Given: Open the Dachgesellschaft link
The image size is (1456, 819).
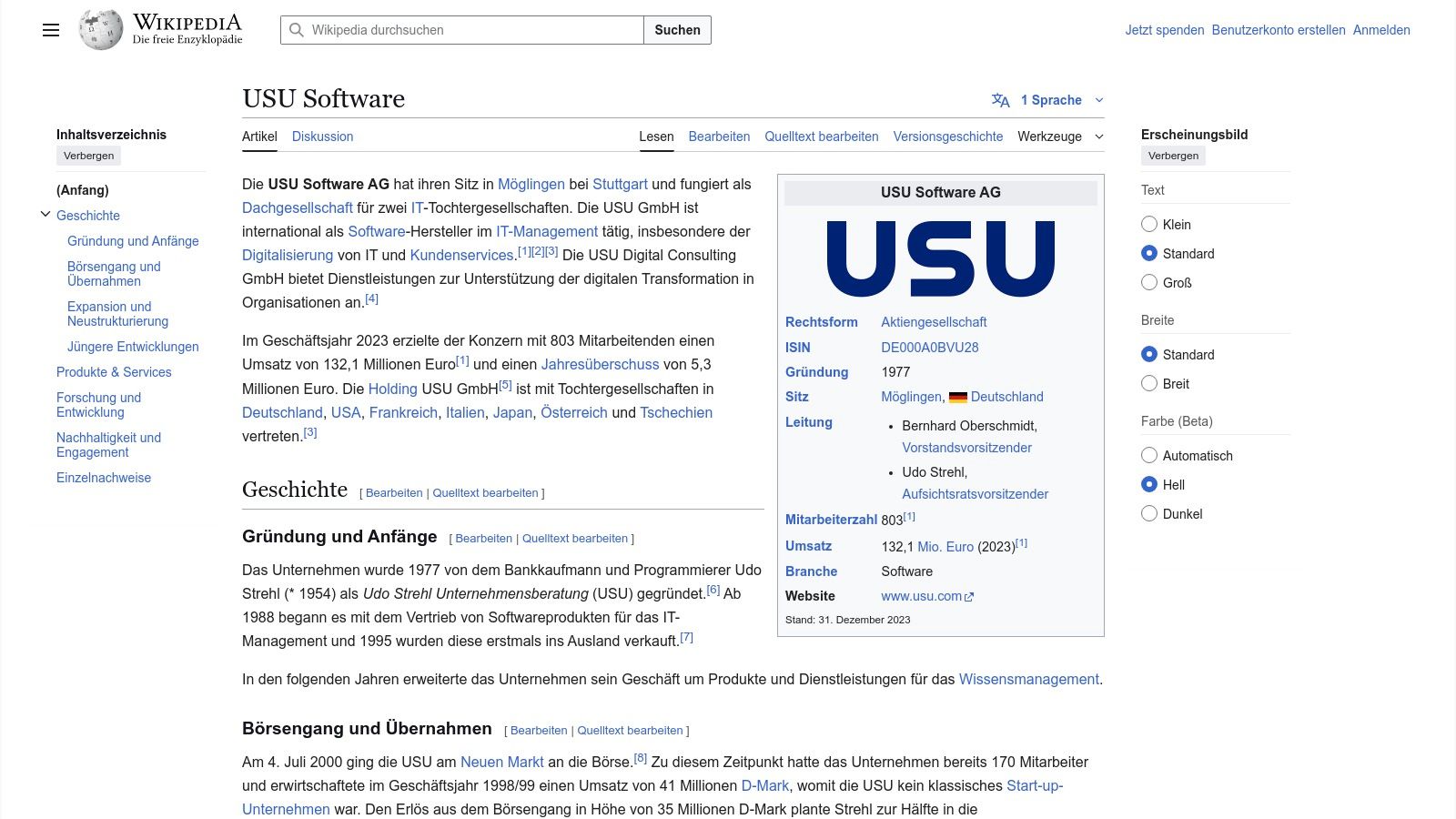Looking at the screenshot, I should tap(298, 207).
